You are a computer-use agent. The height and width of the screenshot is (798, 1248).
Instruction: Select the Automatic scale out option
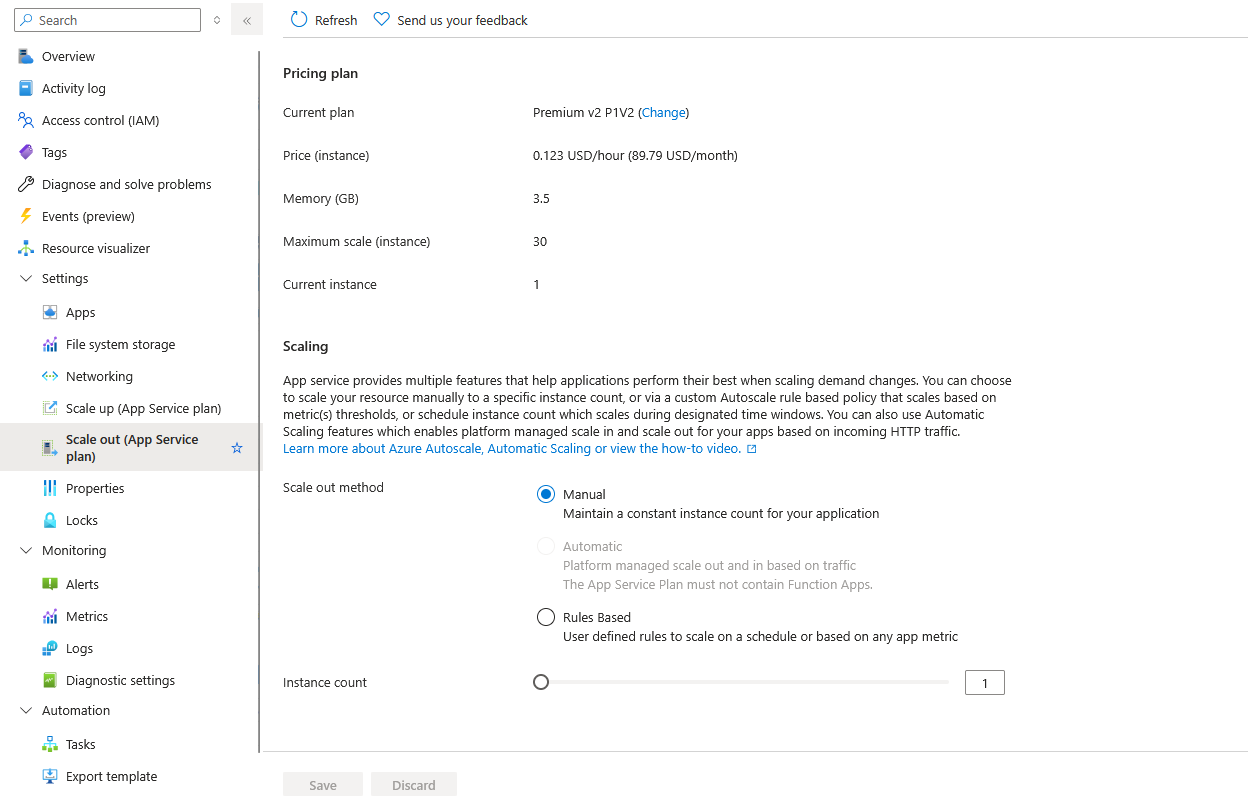pyautogui.click(x=546, y=546)
